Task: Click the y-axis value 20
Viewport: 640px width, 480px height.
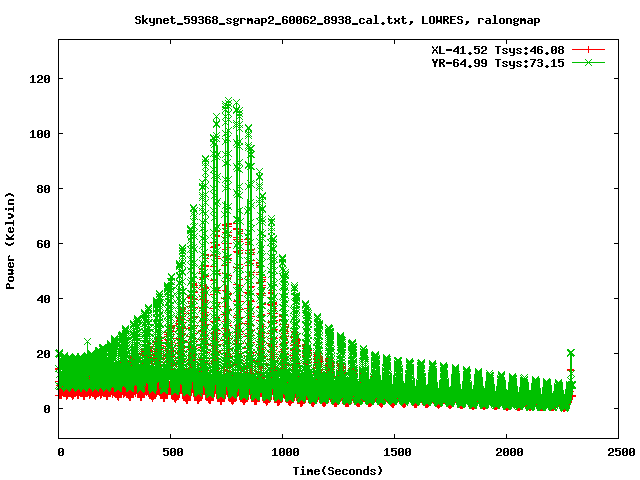Action: 43,354
